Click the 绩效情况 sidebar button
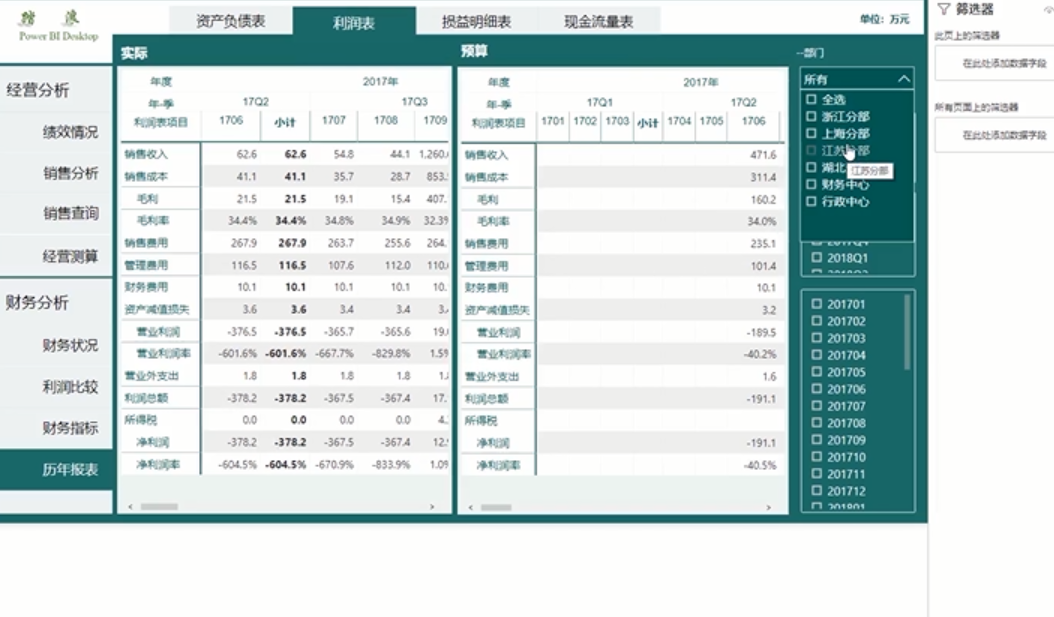This screenshot has width=1054, height=617. pos(70,132)
